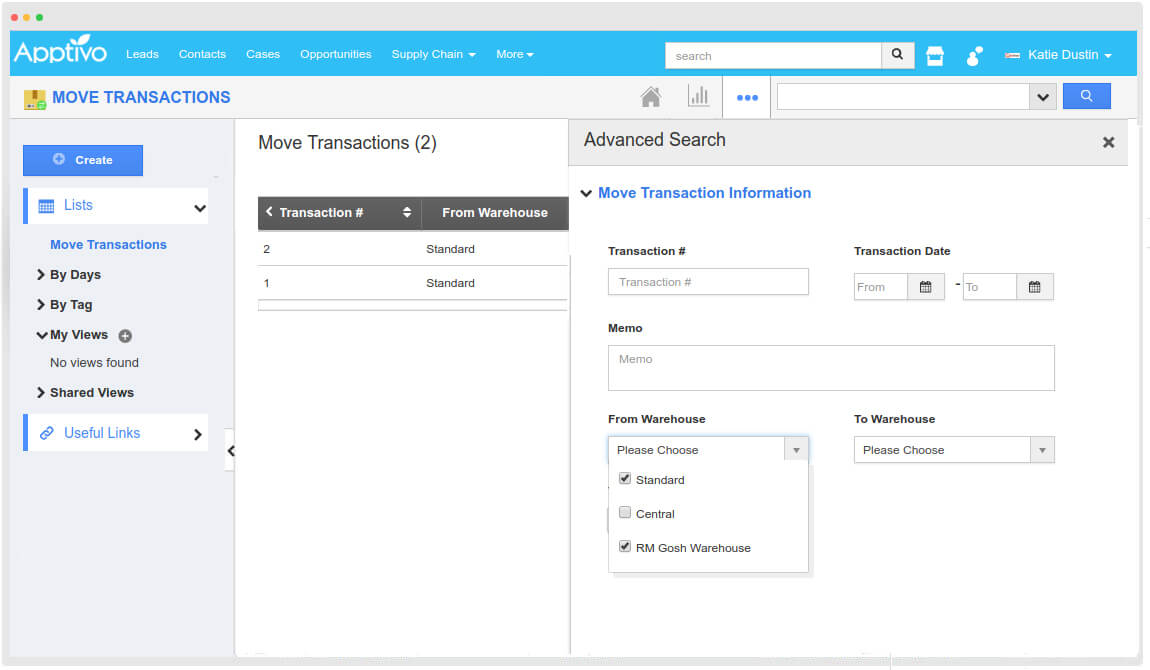Viewport: 1150px width, 670px height.
Task: Click the three dots more options icon
Action: [747, 98]
